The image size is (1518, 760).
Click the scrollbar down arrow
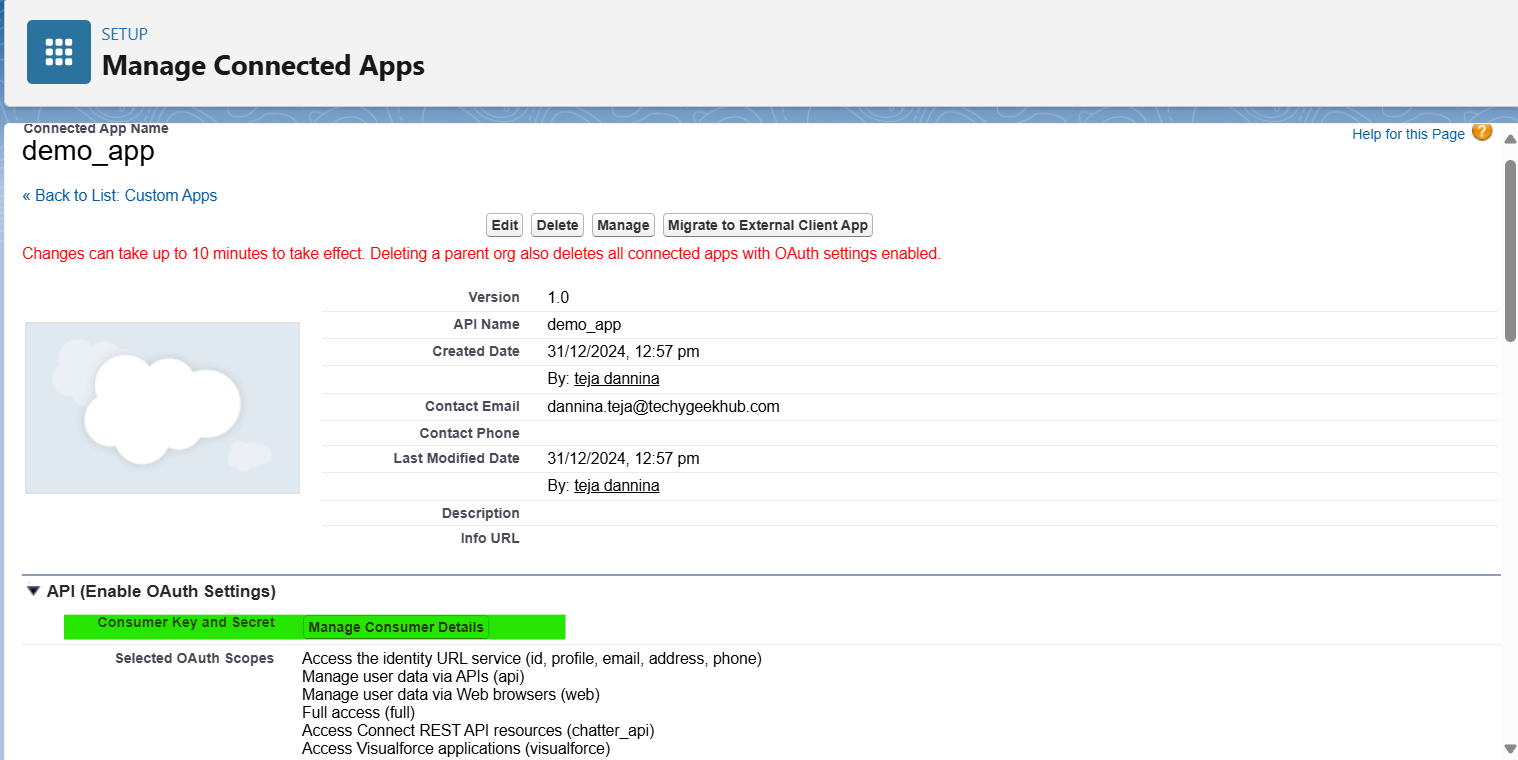(1510, 748)
